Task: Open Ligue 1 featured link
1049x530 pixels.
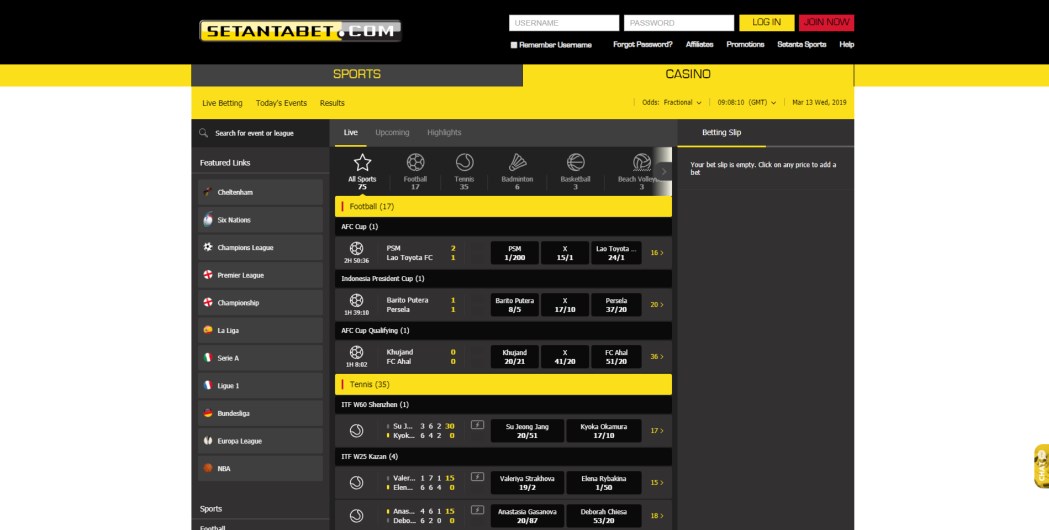Action: [260, 385]
